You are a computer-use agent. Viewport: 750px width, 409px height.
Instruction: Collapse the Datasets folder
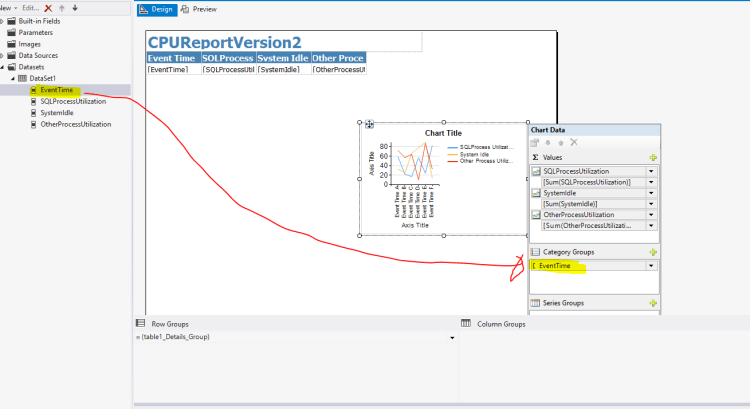[3, 67]
